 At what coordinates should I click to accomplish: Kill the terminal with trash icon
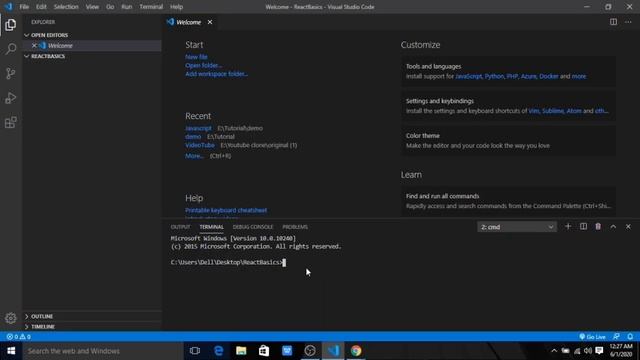(x=598, y=227)
